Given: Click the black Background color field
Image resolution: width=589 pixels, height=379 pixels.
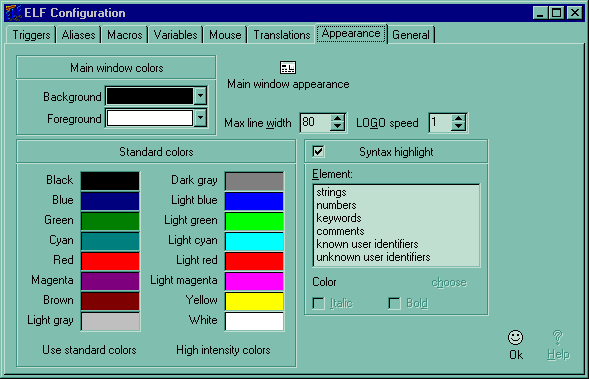Looking at the screenshot, I should 150,96.
